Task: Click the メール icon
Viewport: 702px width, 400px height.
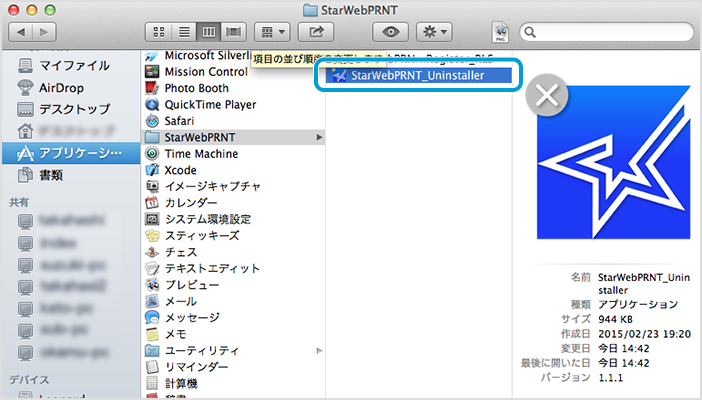Action: (x=152, y=301)
